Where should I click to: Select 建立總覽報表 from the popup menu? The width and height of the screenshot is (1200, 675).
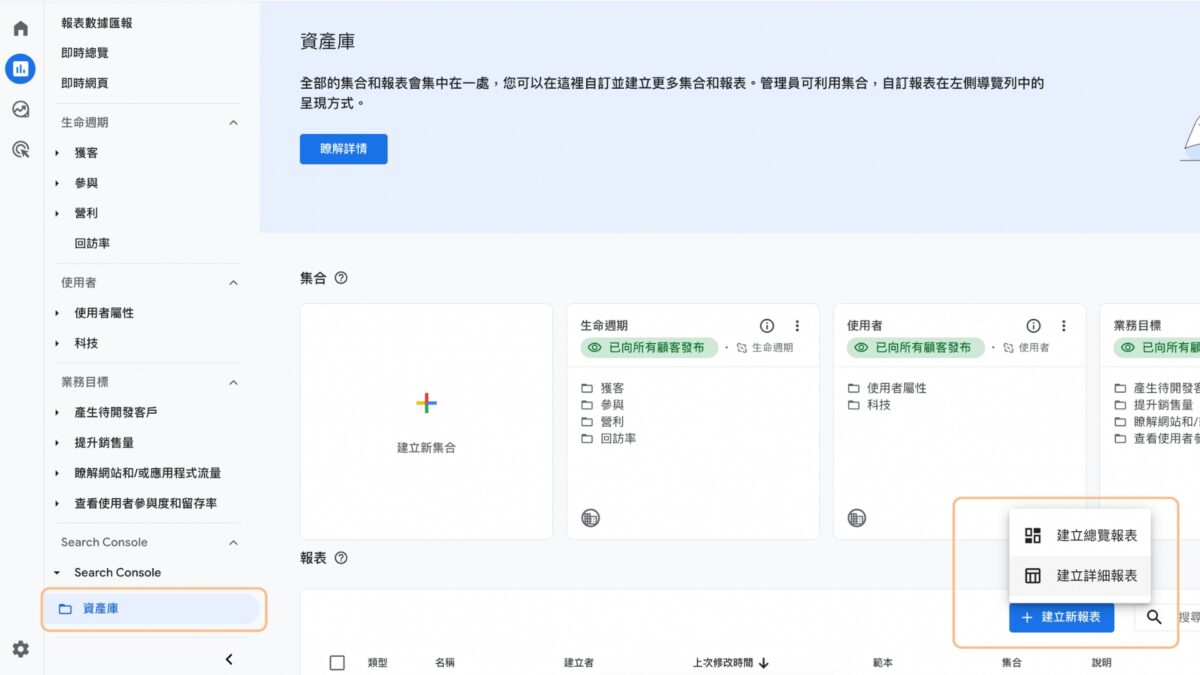click(1080, 535)
